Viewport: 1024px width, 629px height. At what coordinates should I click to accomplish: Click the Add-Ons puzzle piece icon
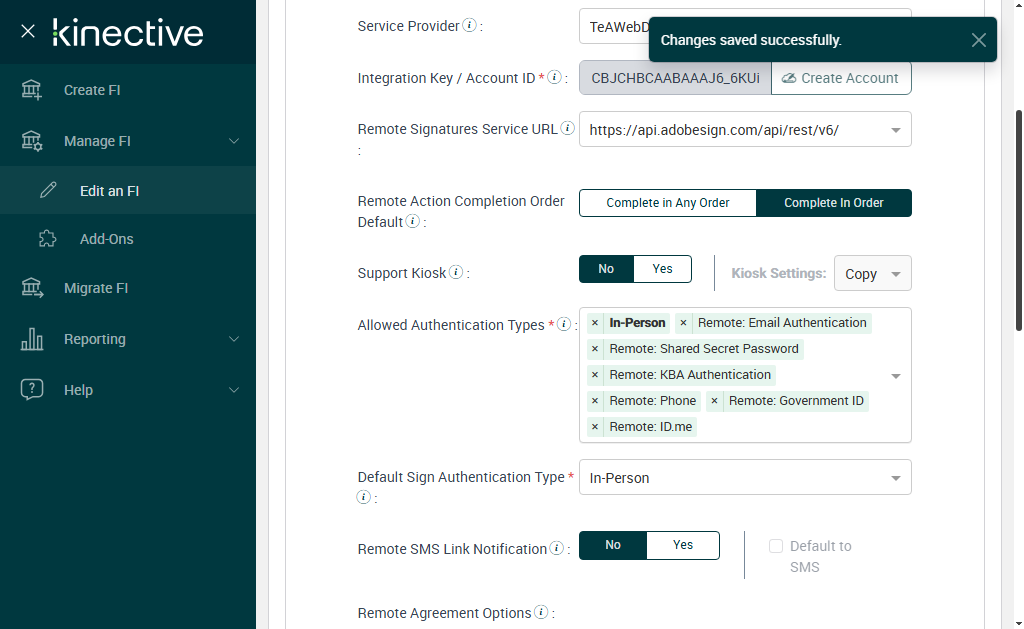[48, 239]
